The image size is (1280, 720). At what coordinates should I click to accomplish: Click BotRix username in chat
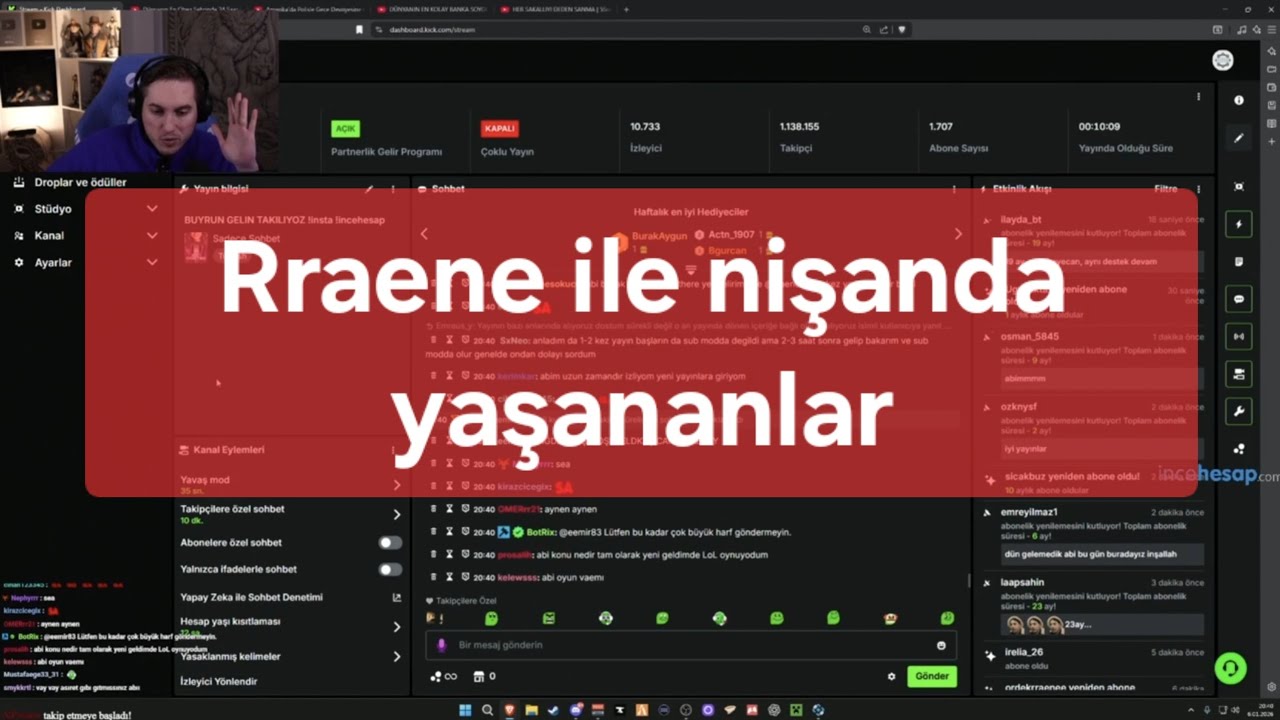pyautogui.click(x=541, y=532)
